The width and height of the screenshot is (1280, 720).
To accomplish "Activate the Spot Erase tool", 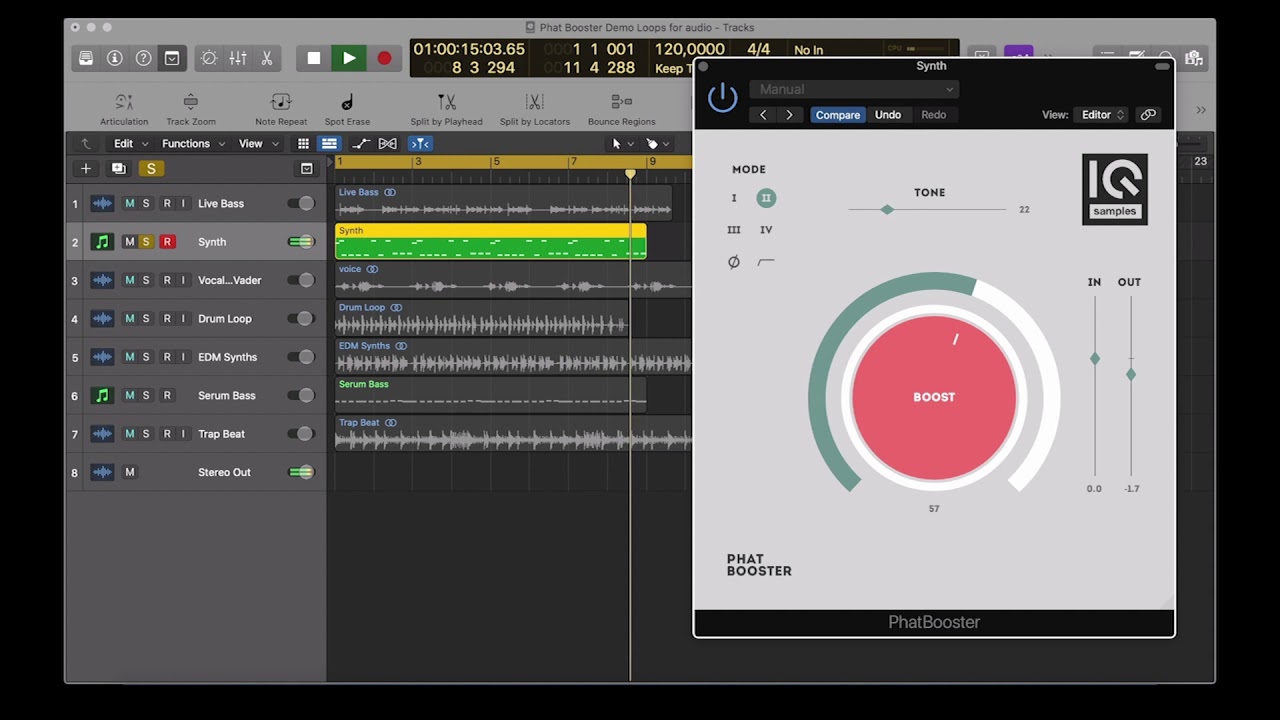I will (347, 109).
